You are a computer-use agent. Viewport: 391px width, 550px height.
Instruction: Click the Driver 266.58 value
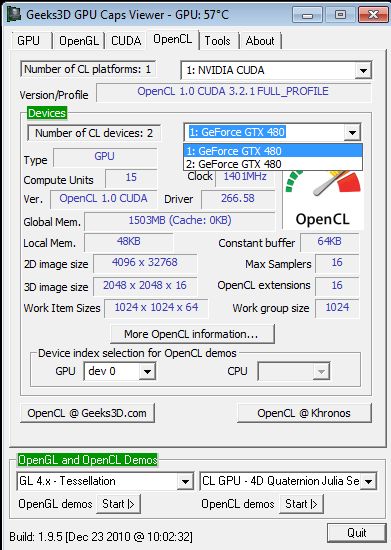pyautogui.click(x=238, y=199)
